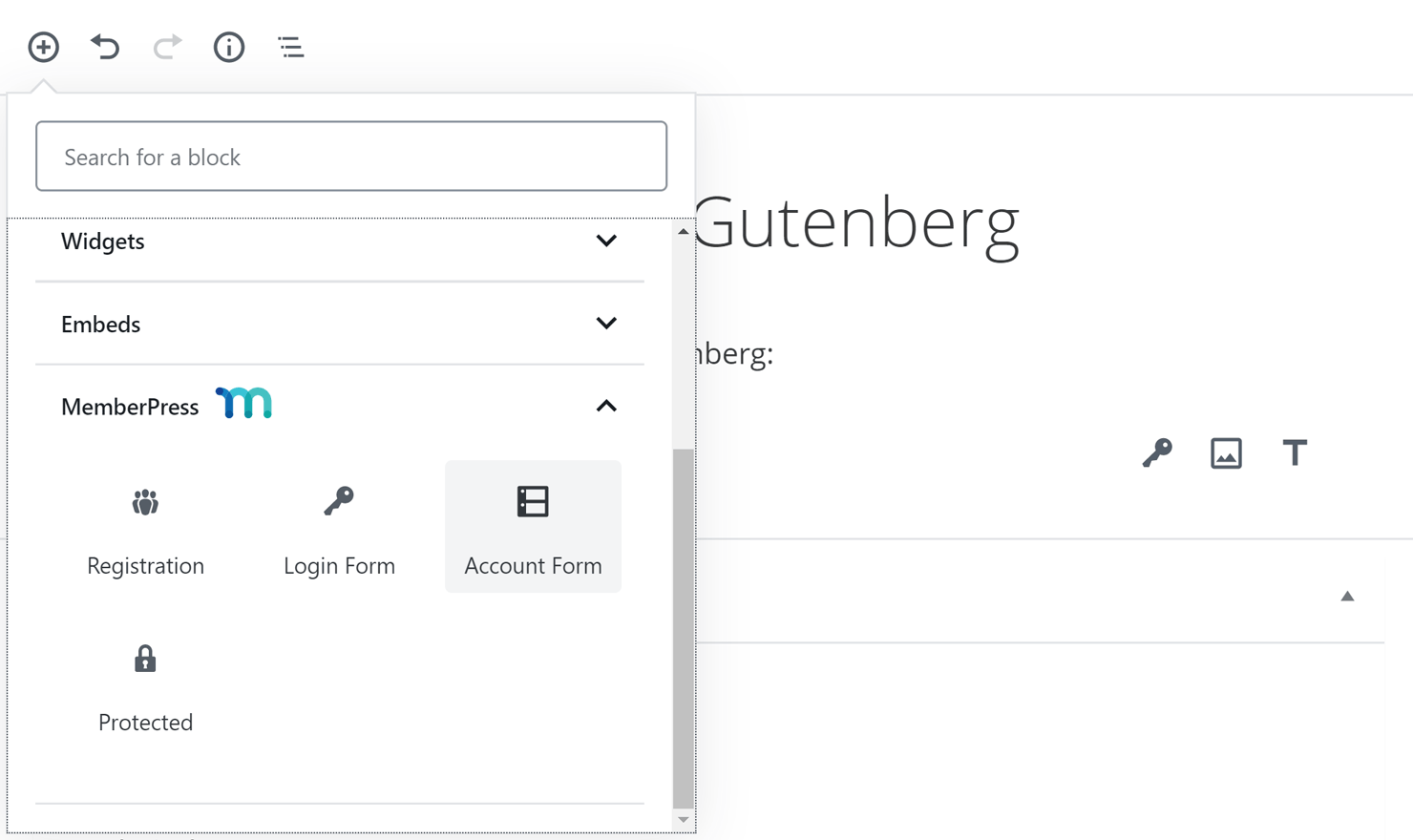Image resolution: width=1413 pixels, height=840 pixels.
Task: Add a text block using T icon
Action: click(1295, 452)
